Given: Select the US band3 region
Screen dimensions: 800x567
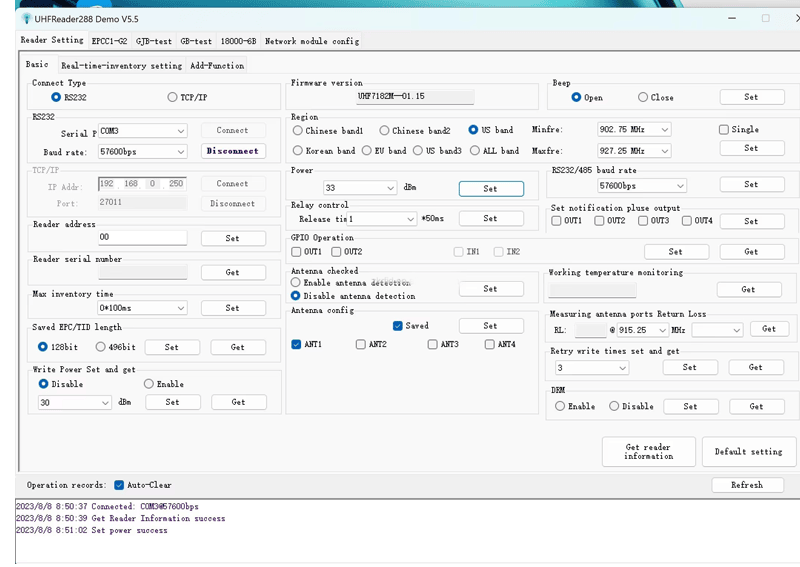Looking at the screenshot, I should (437, 151).
